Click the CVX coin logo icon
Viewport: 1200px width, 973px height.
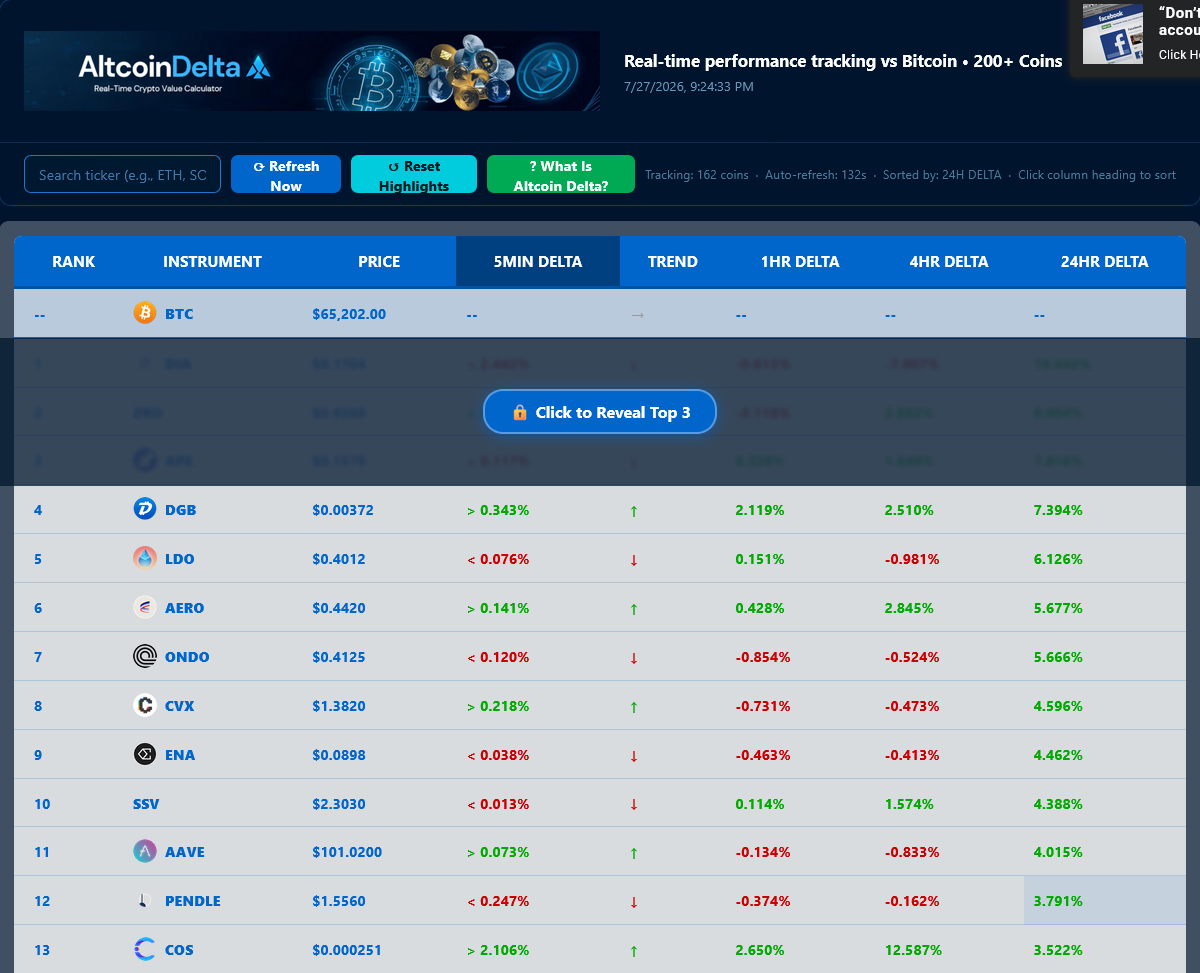pyautogui.click(x=145, y=705)
